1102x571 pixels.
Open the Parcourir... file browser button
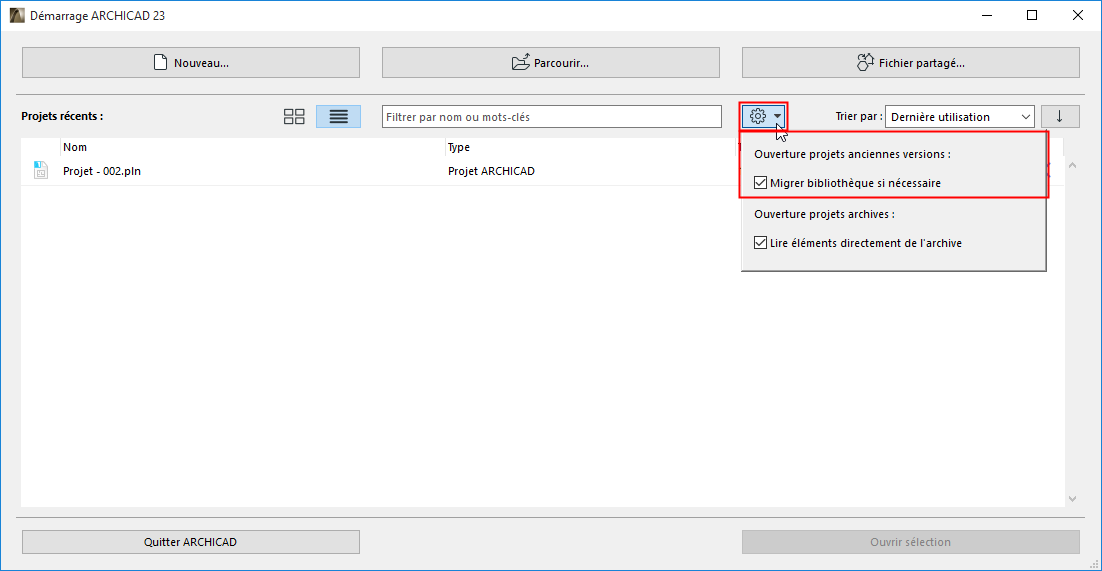pyautogui.click(x=550, y=63)
